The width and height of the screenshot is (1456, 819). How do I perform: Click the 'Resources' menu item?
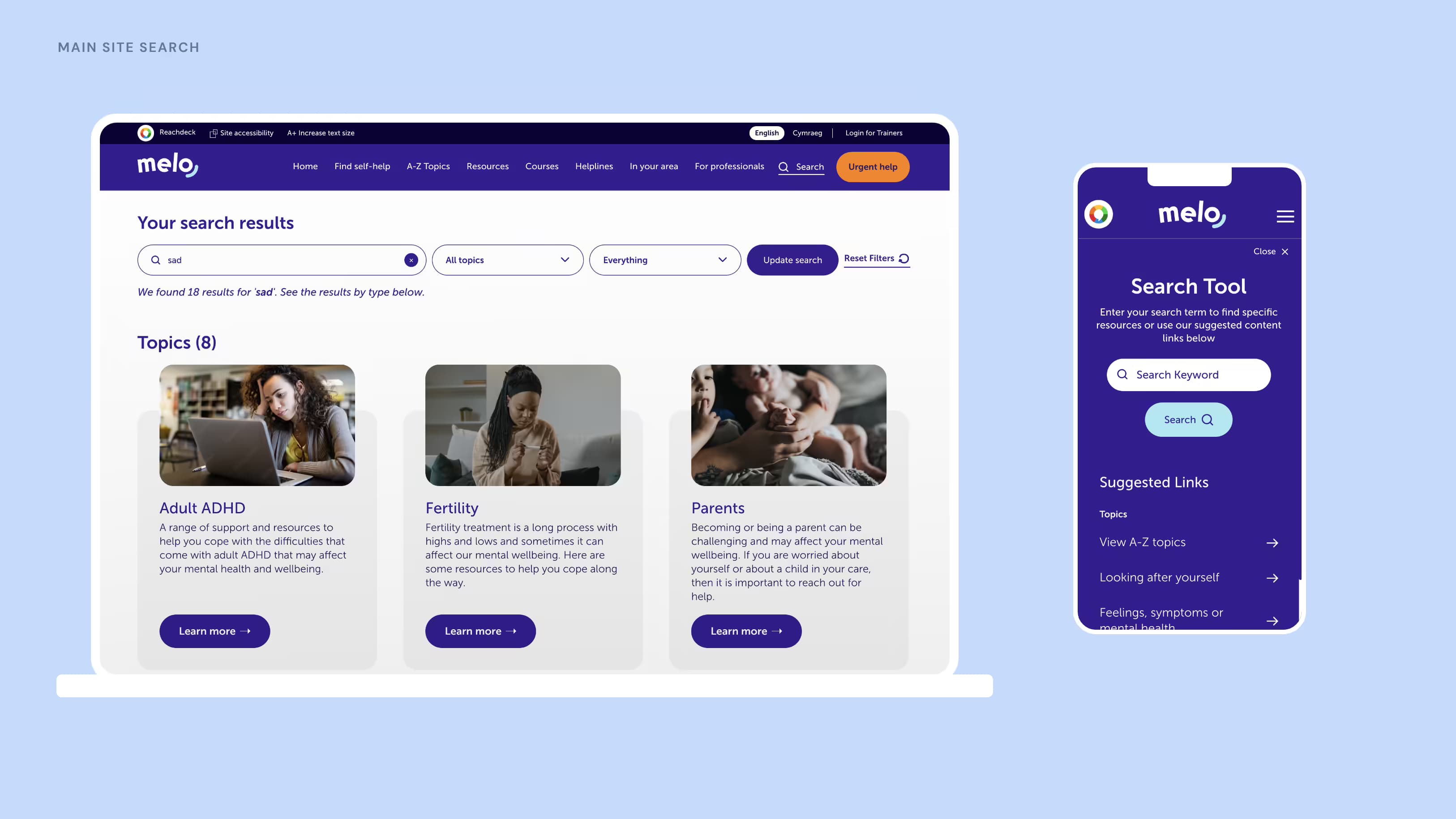pos(487,167)
